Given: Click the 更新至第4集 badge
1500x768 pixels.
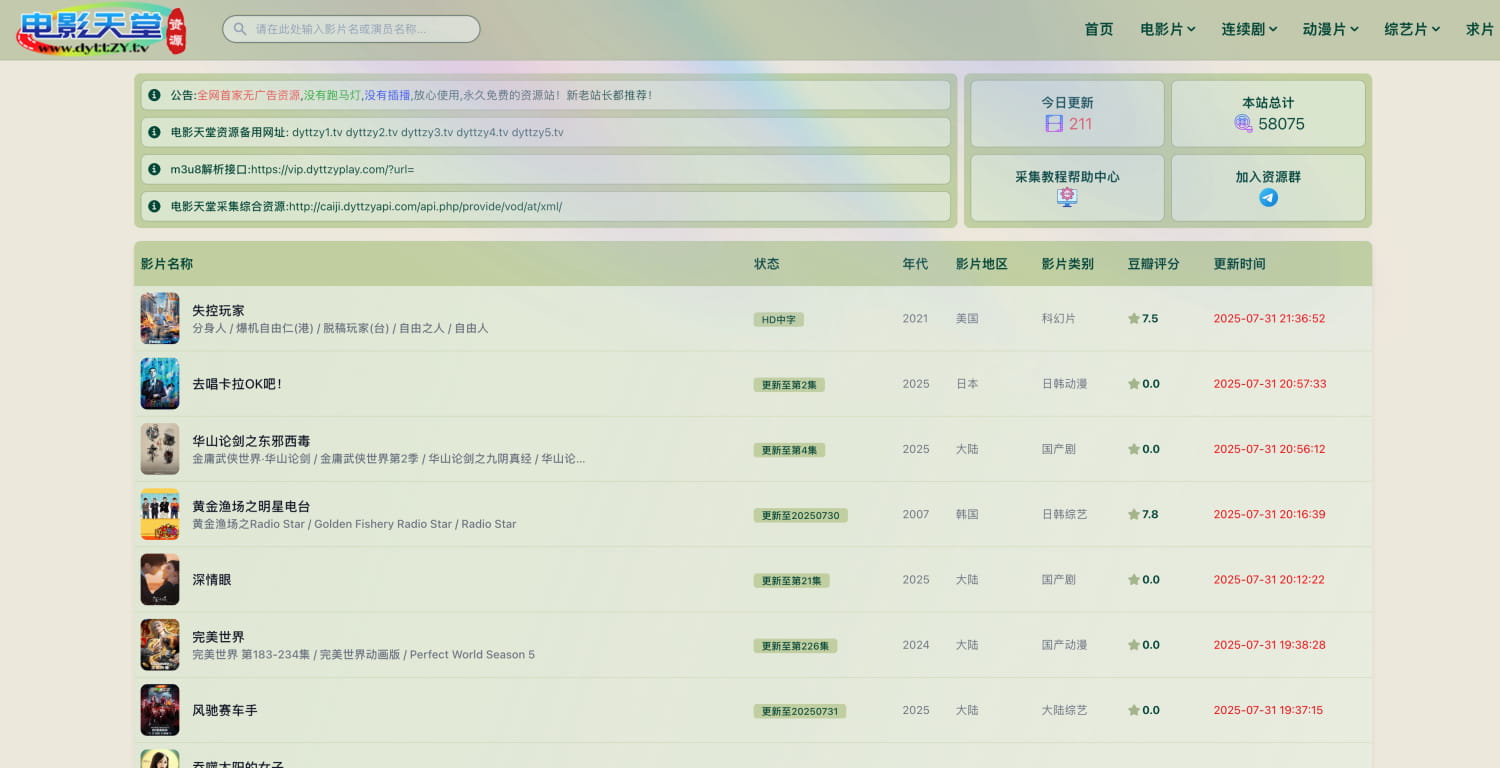Looking at the screenshot, I should (789, 450).
